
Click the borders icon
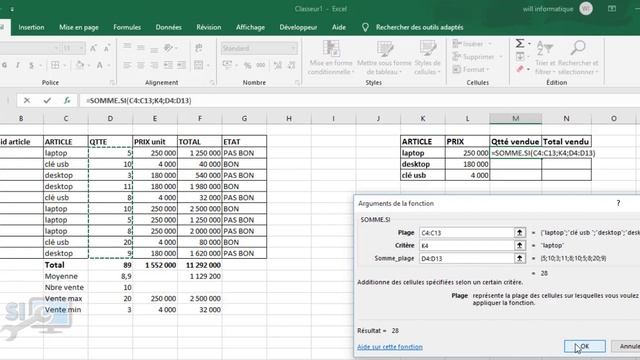coord(55,65)
